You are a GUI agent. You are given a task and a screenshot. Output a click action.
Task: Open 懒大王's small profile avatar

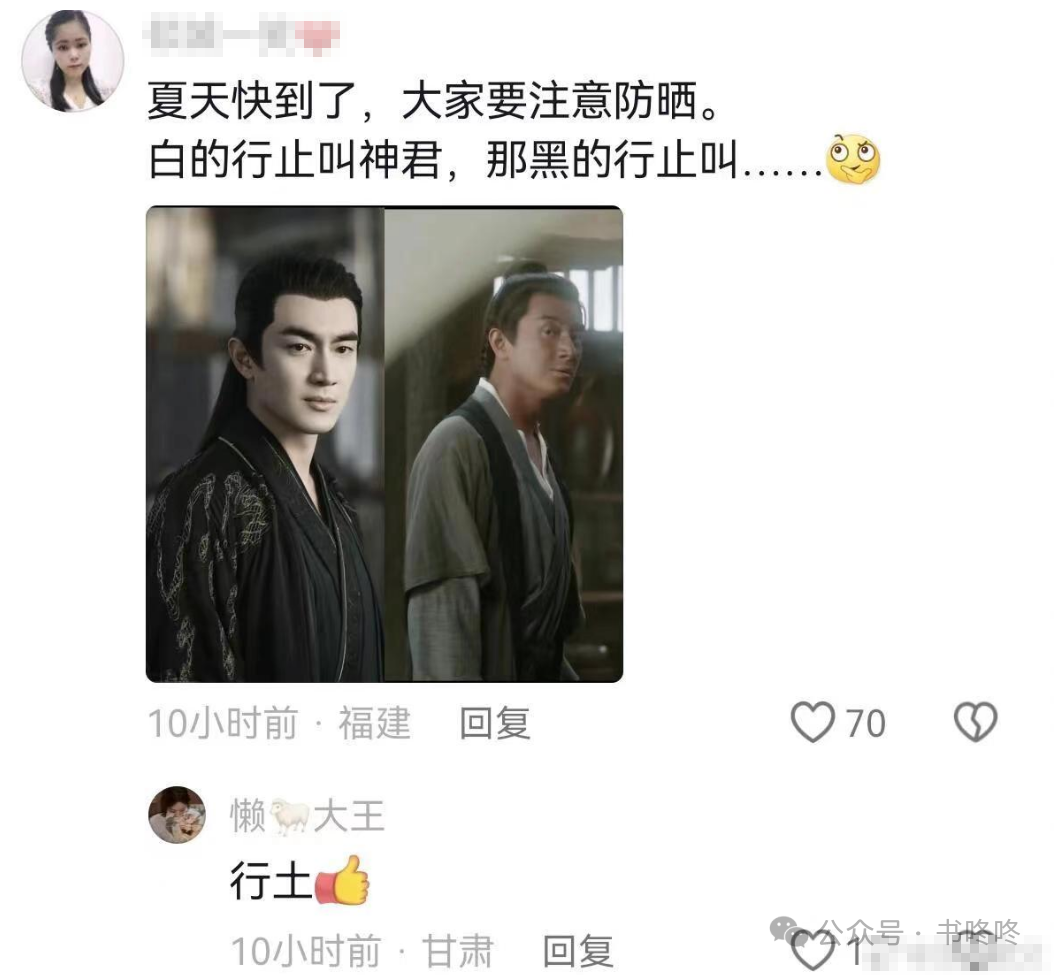pyautogui.click(x=177, y=814)
